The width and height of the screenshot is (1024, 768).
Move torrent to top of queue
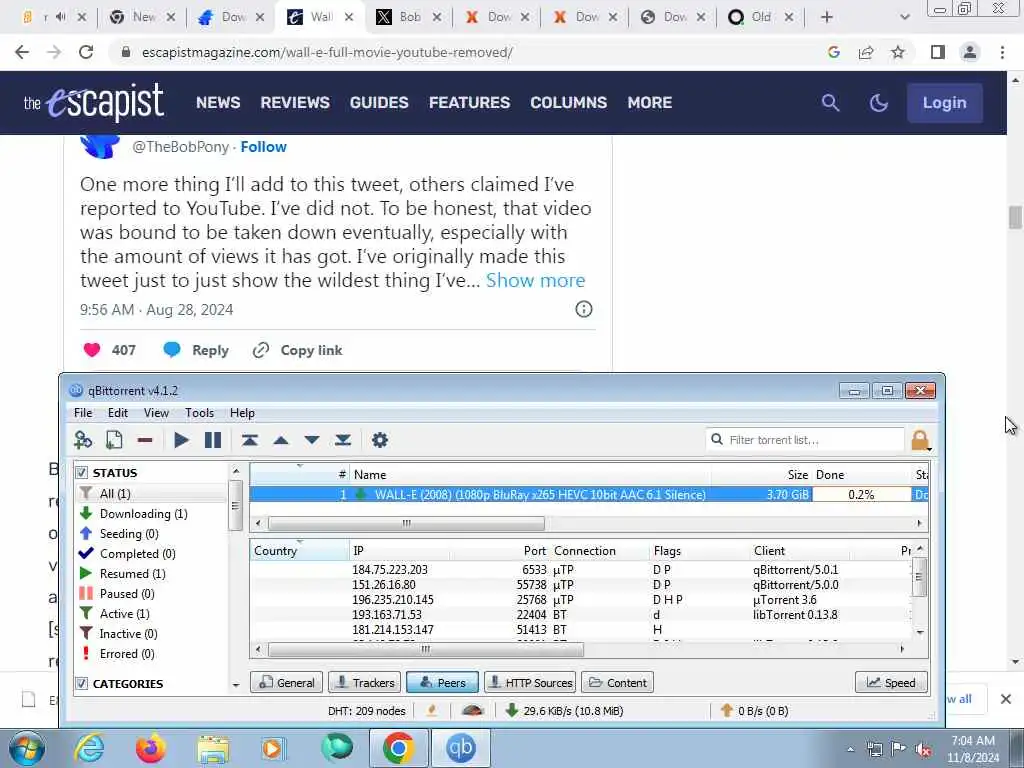249,440
